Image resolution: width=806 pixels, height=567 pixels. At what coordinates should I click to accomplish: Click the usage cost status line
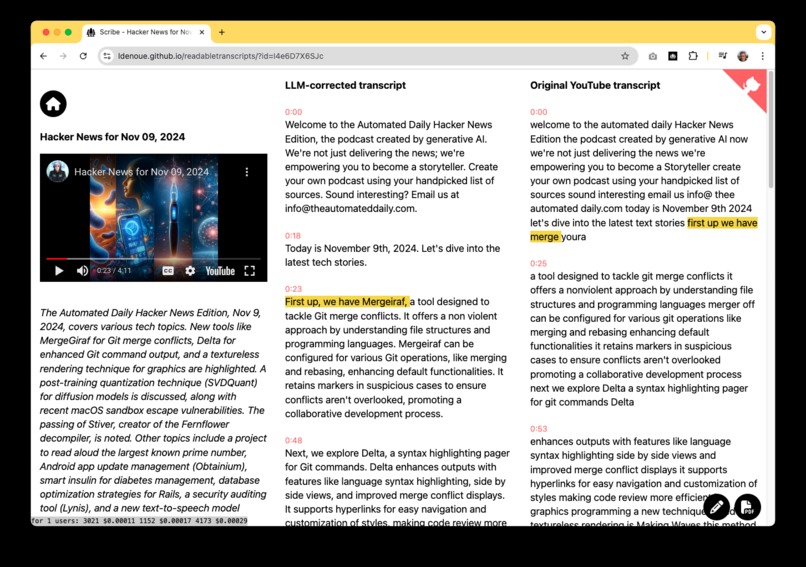139,521
